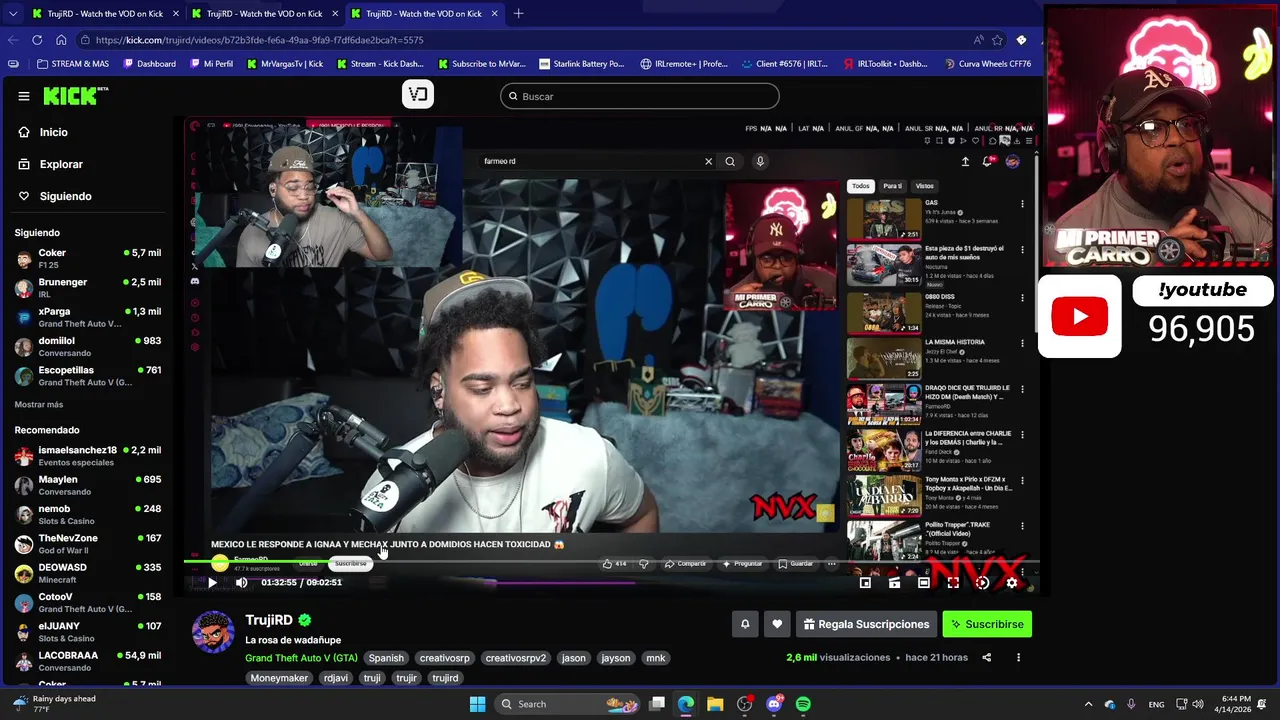Open TheNevZone recommended channel
The image size is (1280, 720).
88,543
